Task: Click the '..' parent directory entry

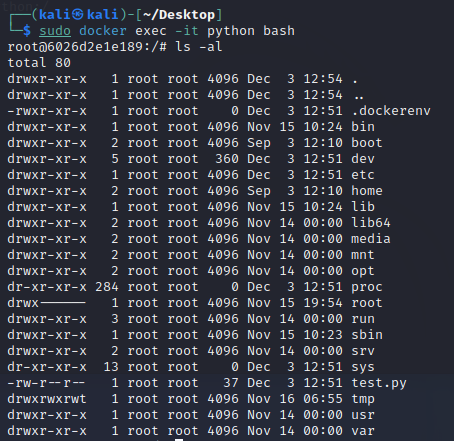Action: click(x=359, y=97)
